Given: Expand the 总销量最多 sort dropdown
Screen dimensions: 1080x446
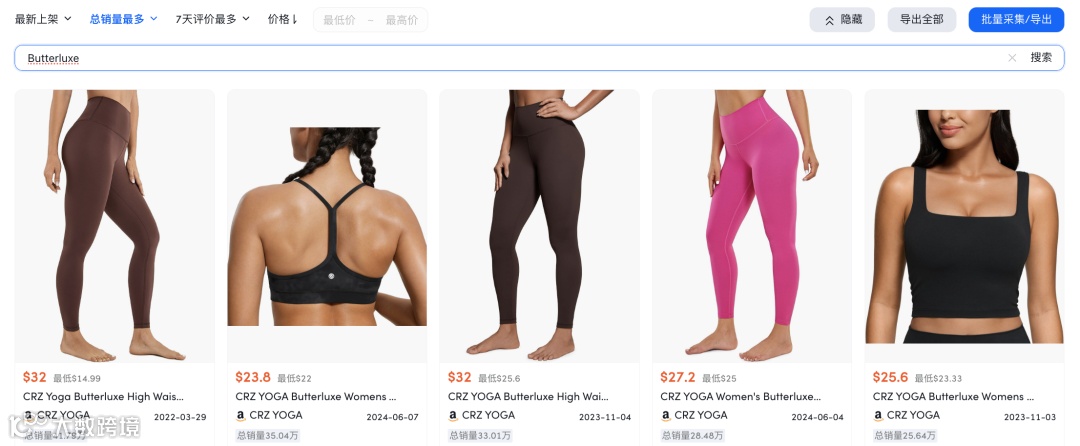Looking at the screenshot, I should coord(123,19).
